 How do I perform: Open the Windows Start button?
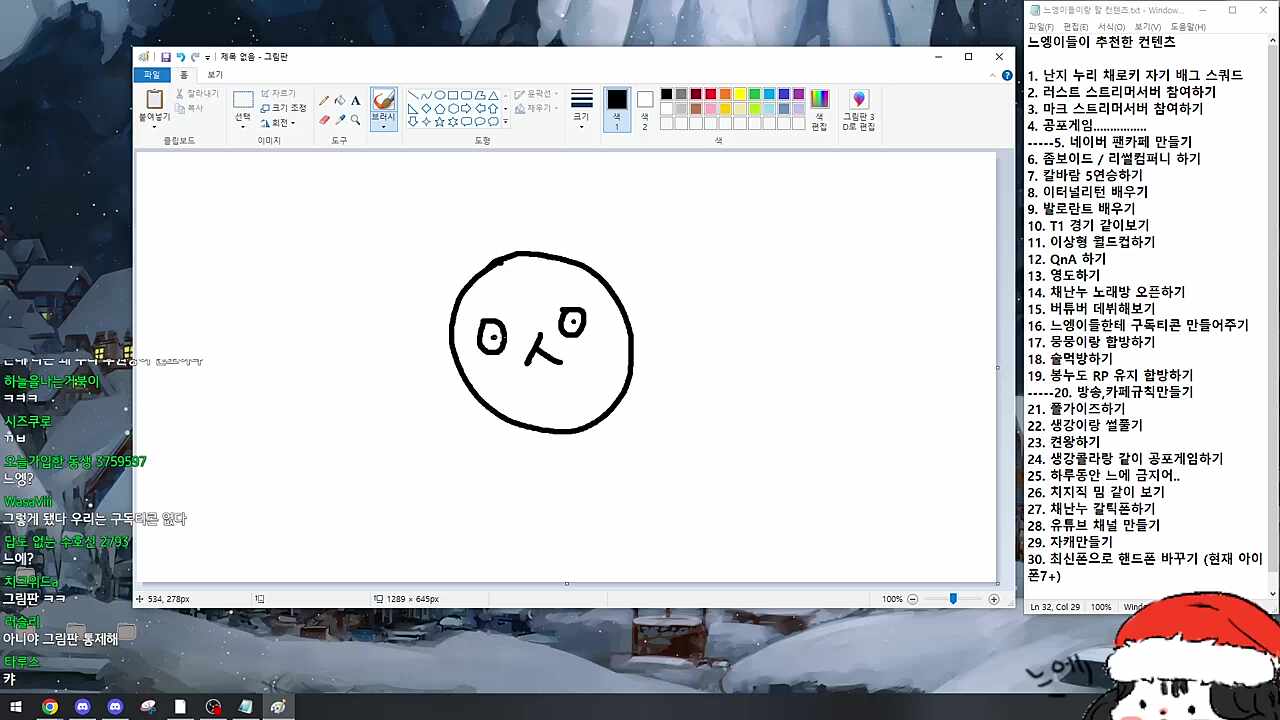(16, 706)
